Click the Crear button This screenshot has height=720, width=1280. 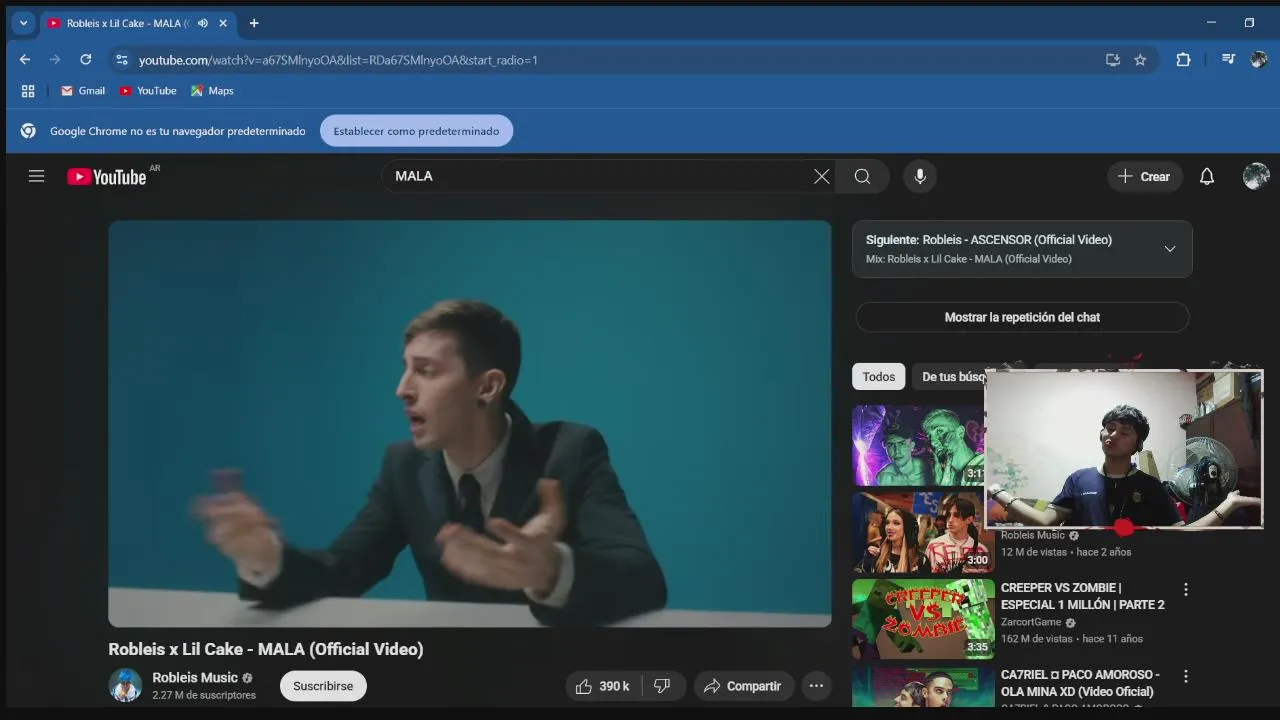point(1145,177)
